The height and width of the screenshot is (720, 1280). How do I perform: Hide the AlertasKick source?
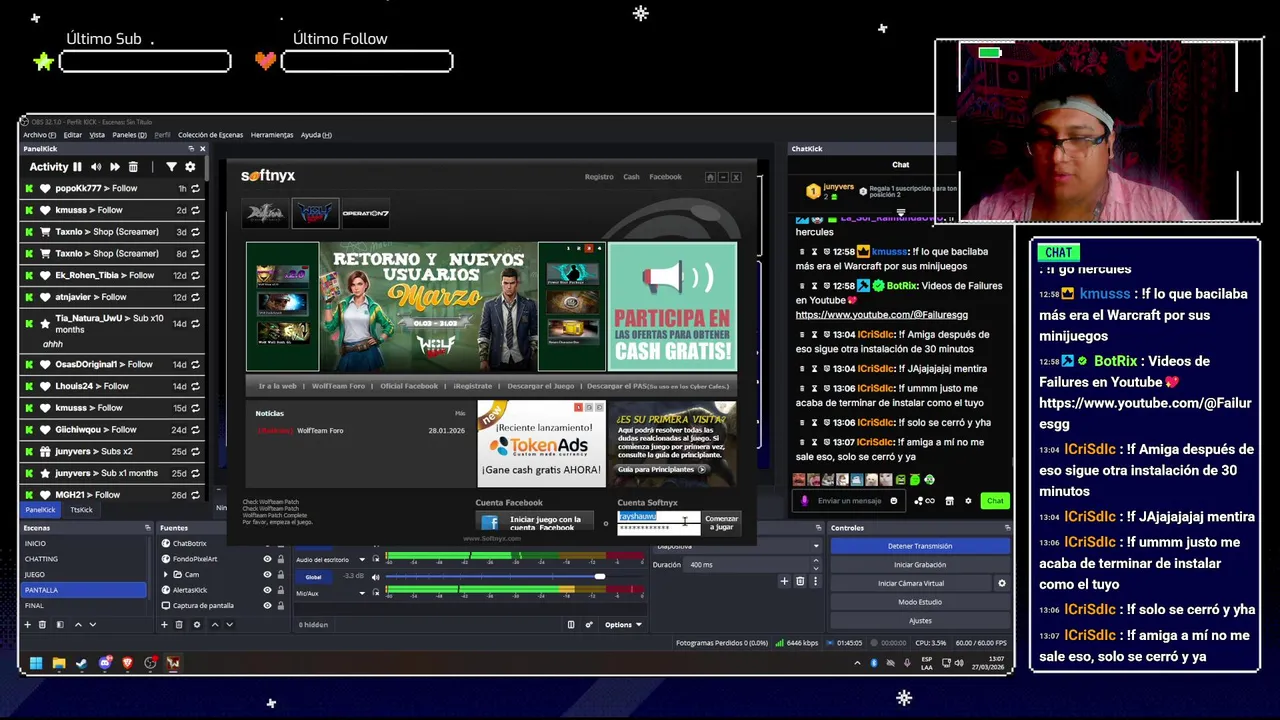click(x=267, y=590)
